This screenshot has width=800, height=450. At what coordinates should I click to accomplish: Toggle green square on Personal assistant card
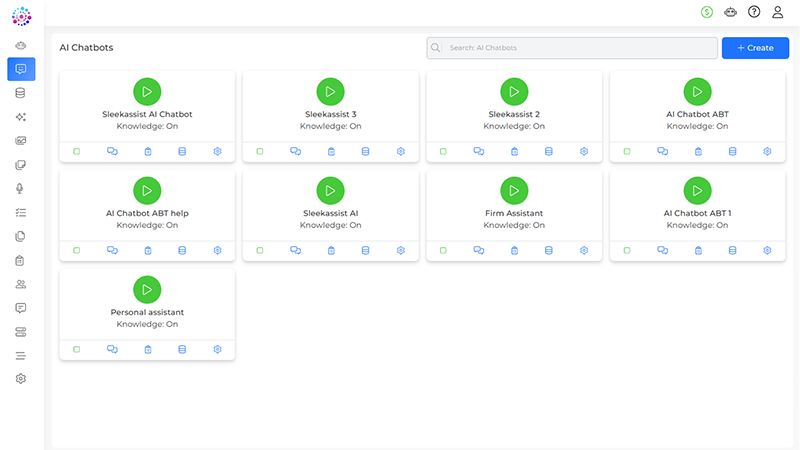pos(77,349)
